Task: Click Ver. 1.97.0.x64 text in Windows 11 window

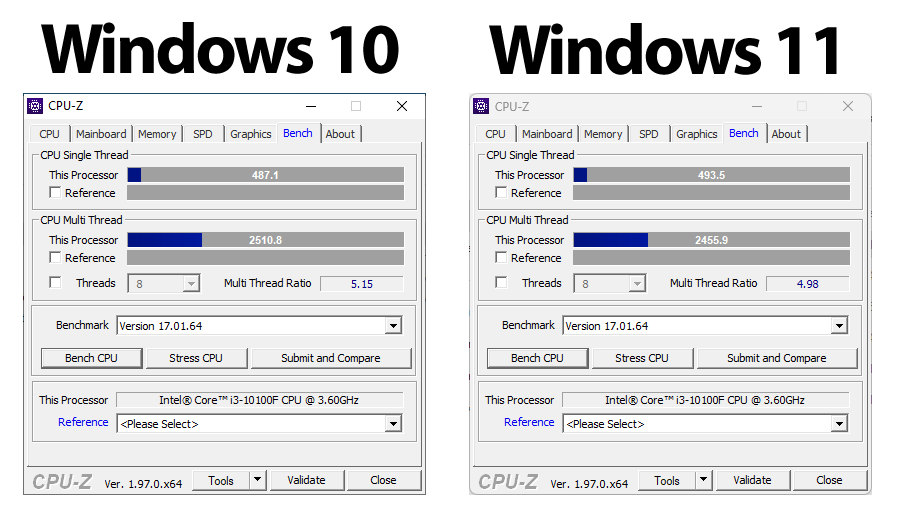Action: tap(589, 484)
